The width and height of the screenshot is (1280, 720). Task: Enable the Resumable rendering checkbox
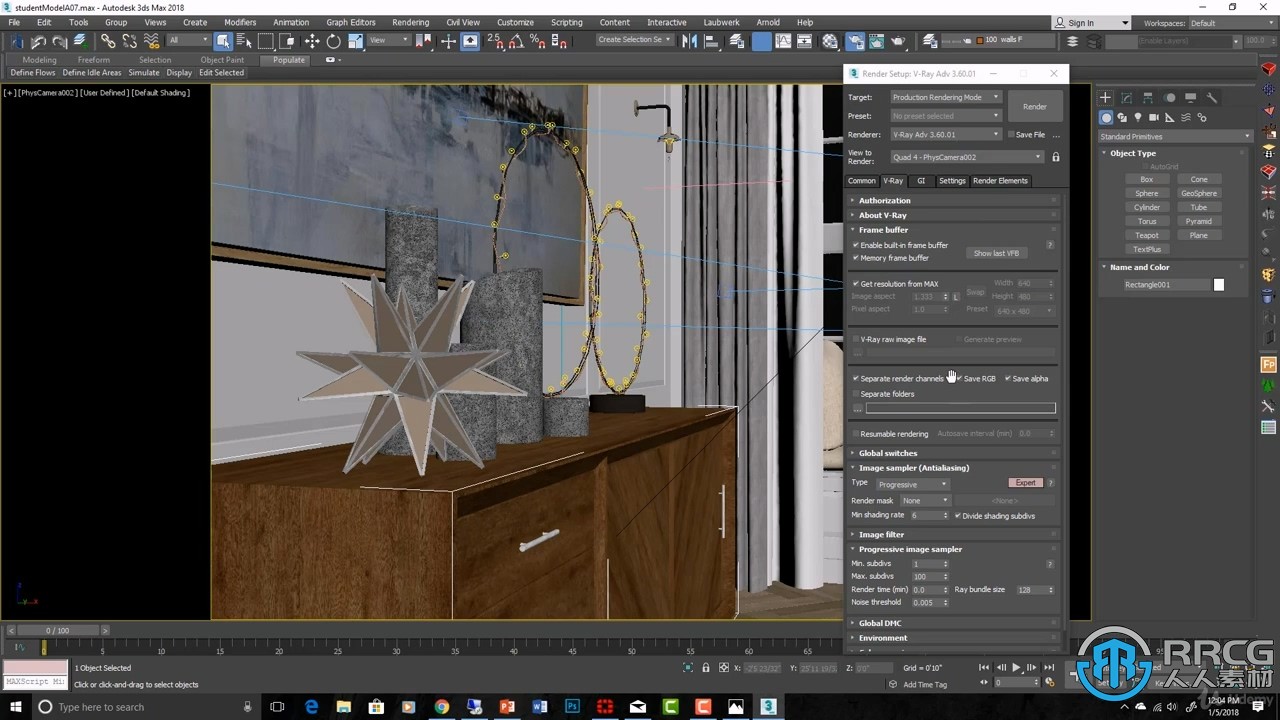click(856, 434)
